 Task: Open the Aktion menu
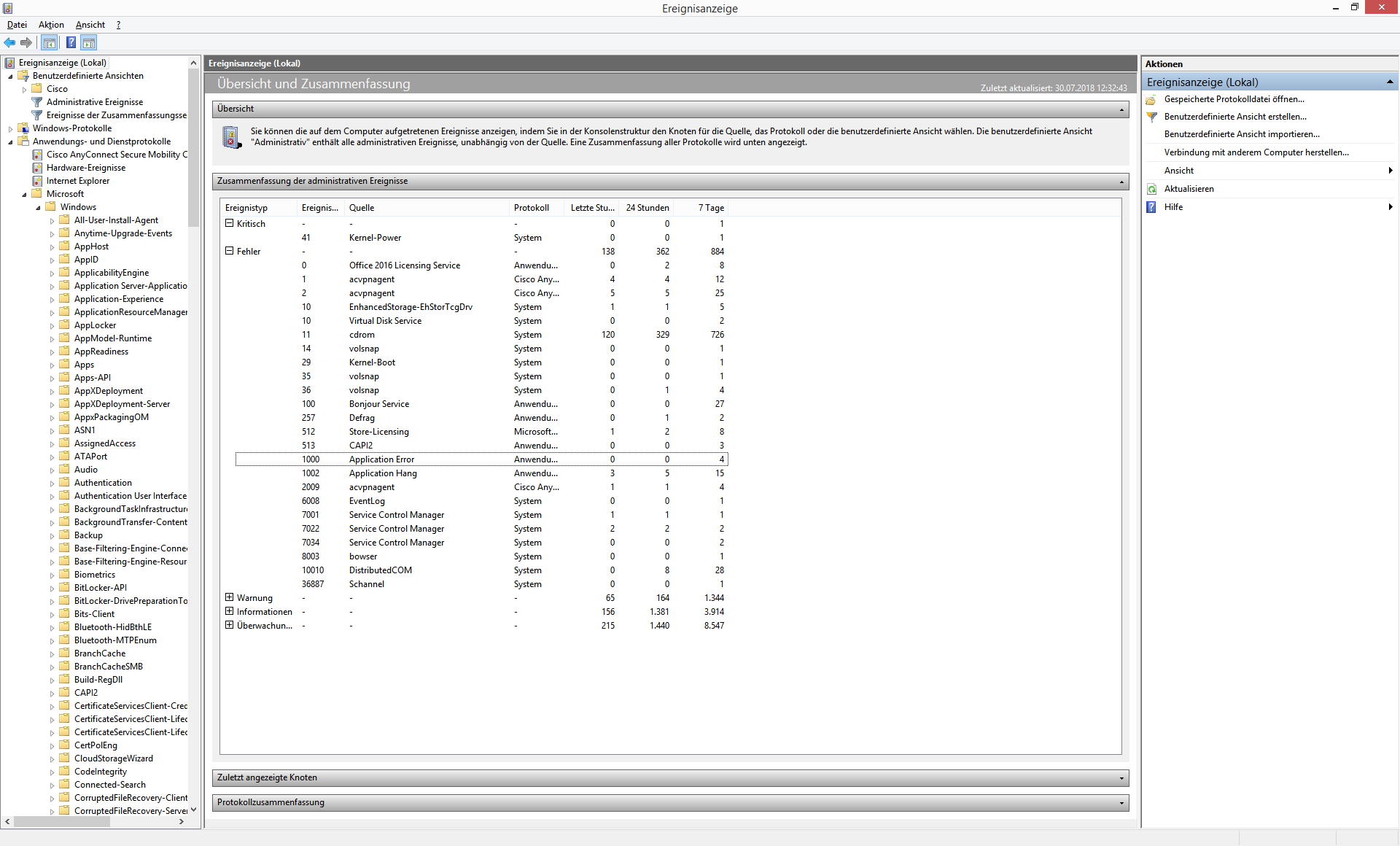[x=51, y=25]
